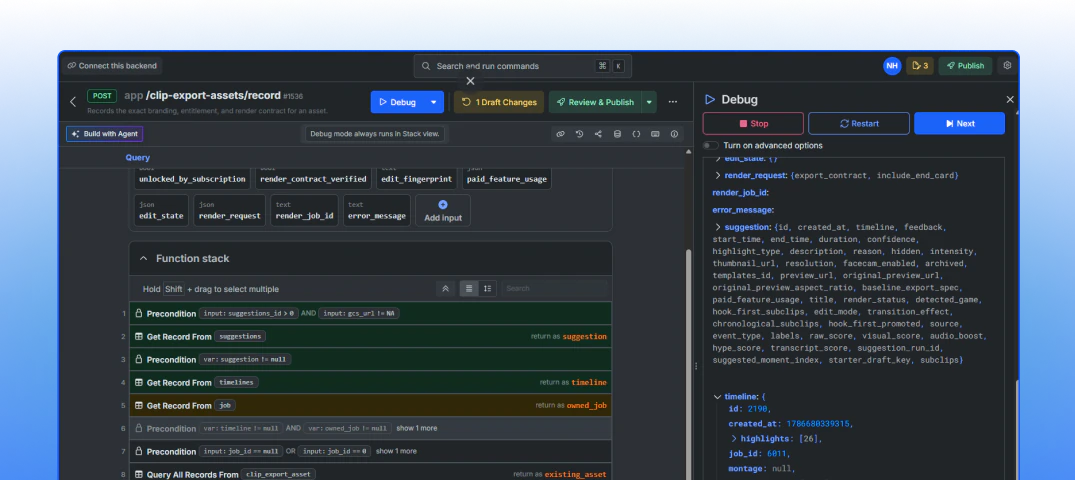
Task: Open the settings gear icon
Action: pyautogui.click(x=1007, y=66)
